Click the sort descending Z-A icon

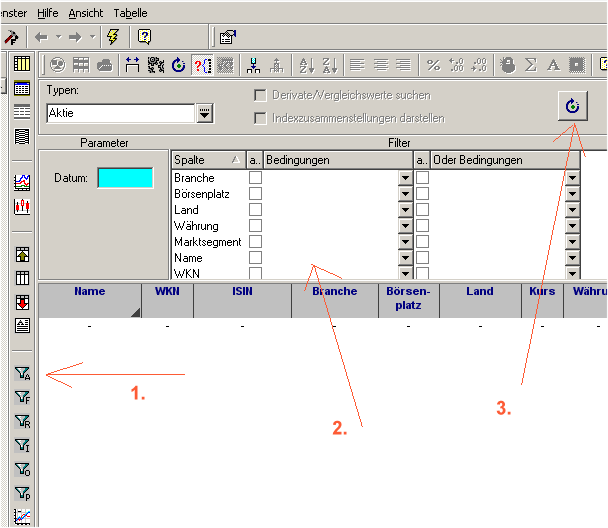tap(330, 65)
